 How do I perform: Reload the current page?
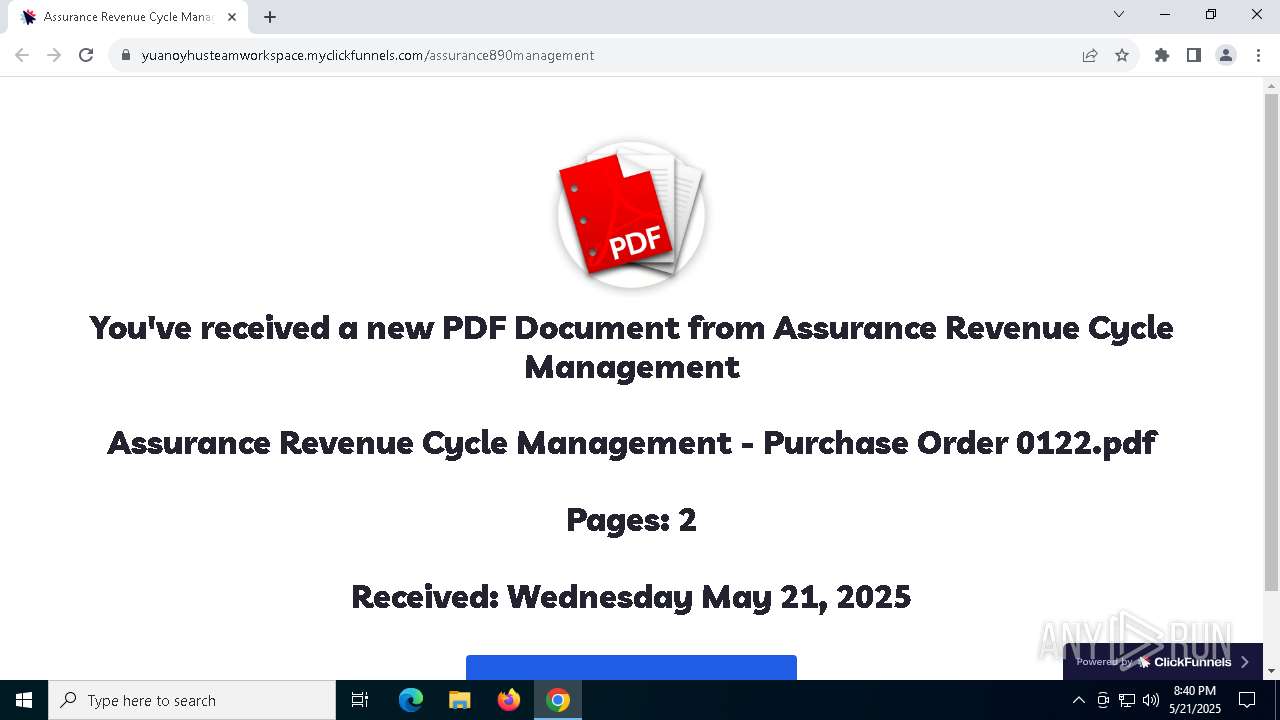[86, 55]
